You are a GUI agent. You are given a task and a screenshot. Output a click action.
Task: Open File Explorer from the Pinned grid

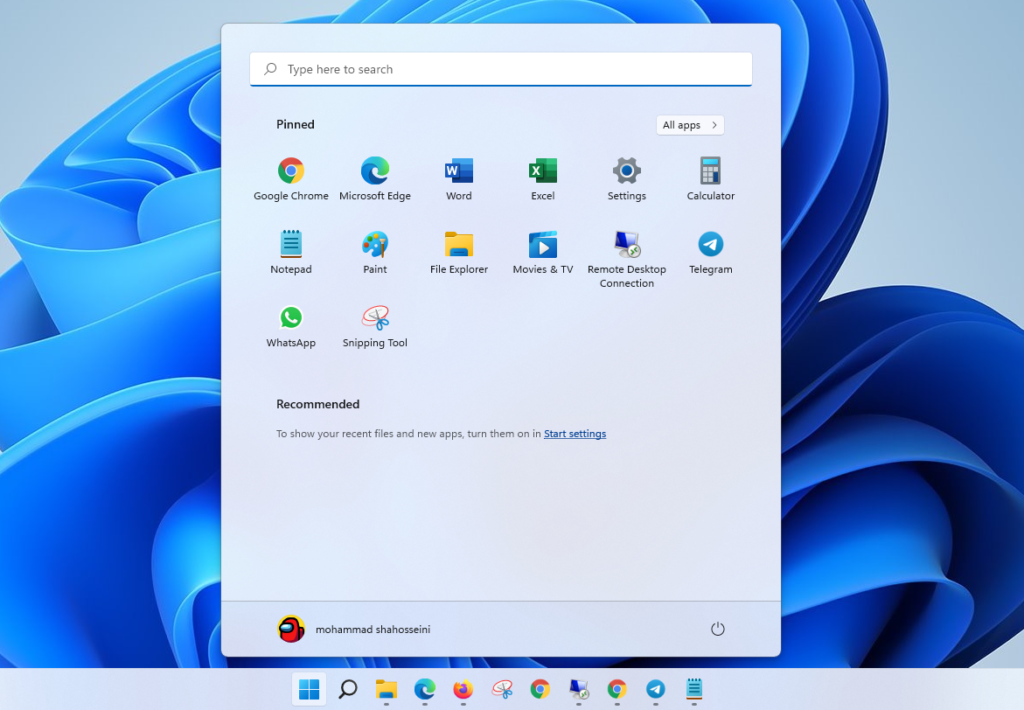pyautogui.click(x=458, y=252)
